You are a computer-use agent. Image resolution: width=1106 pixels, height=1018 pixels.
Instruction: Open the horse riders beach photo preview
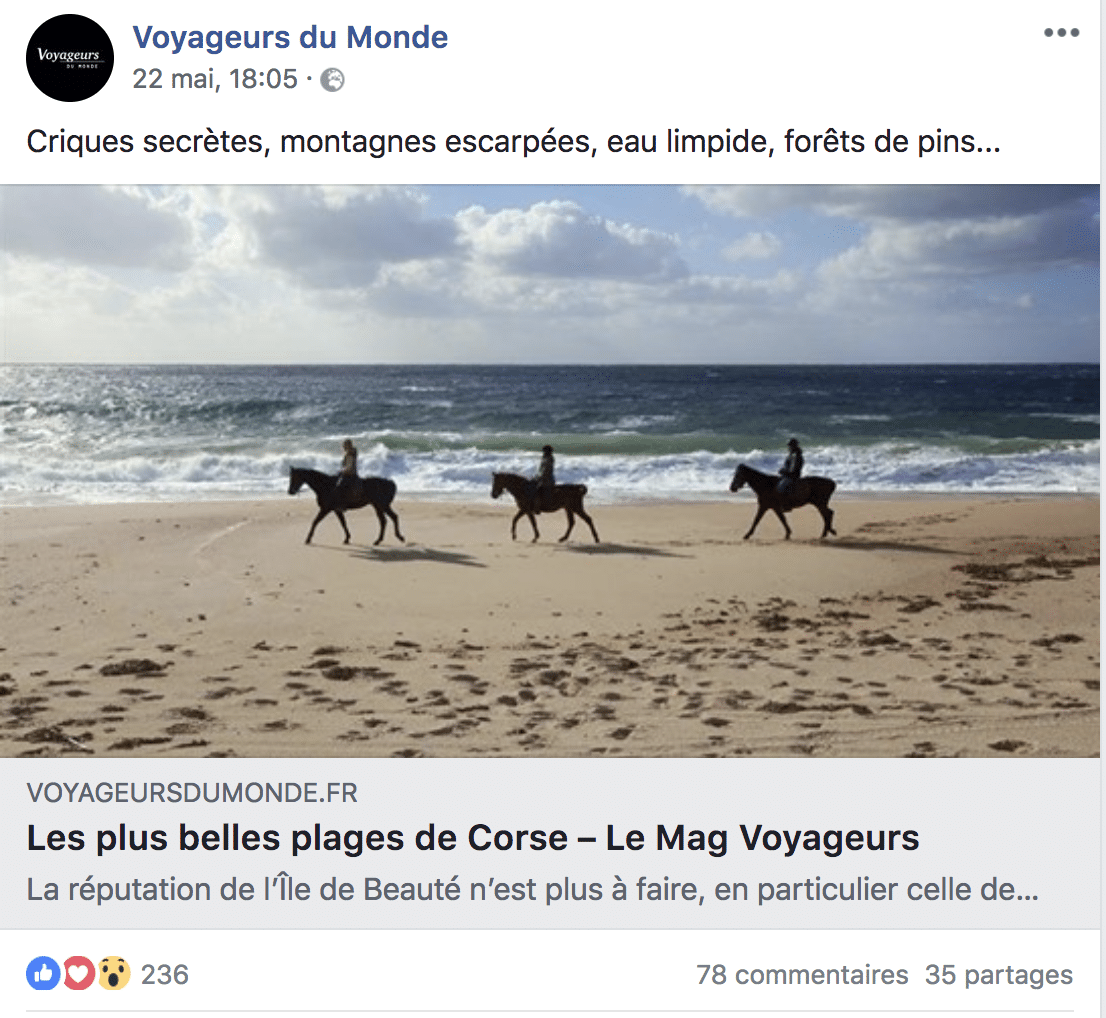click(x=550, y=471)
